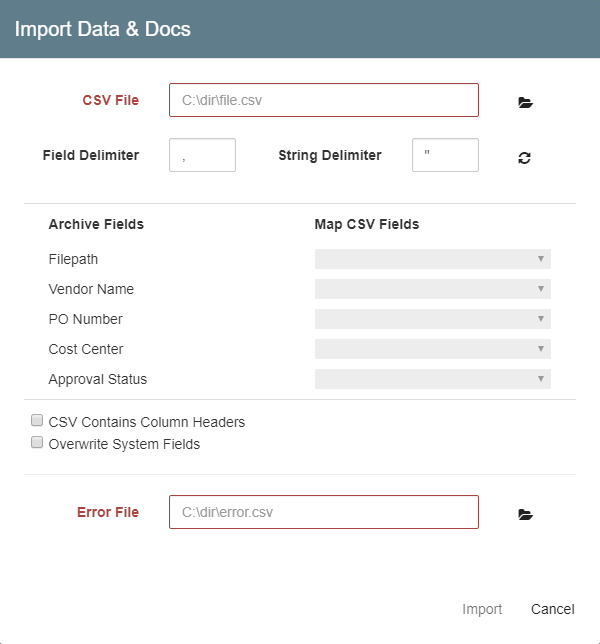Toggle the Overwrite System Fields checkbox
The width and height of the screenshot is (600, 644).
click(x=38, y=443)
